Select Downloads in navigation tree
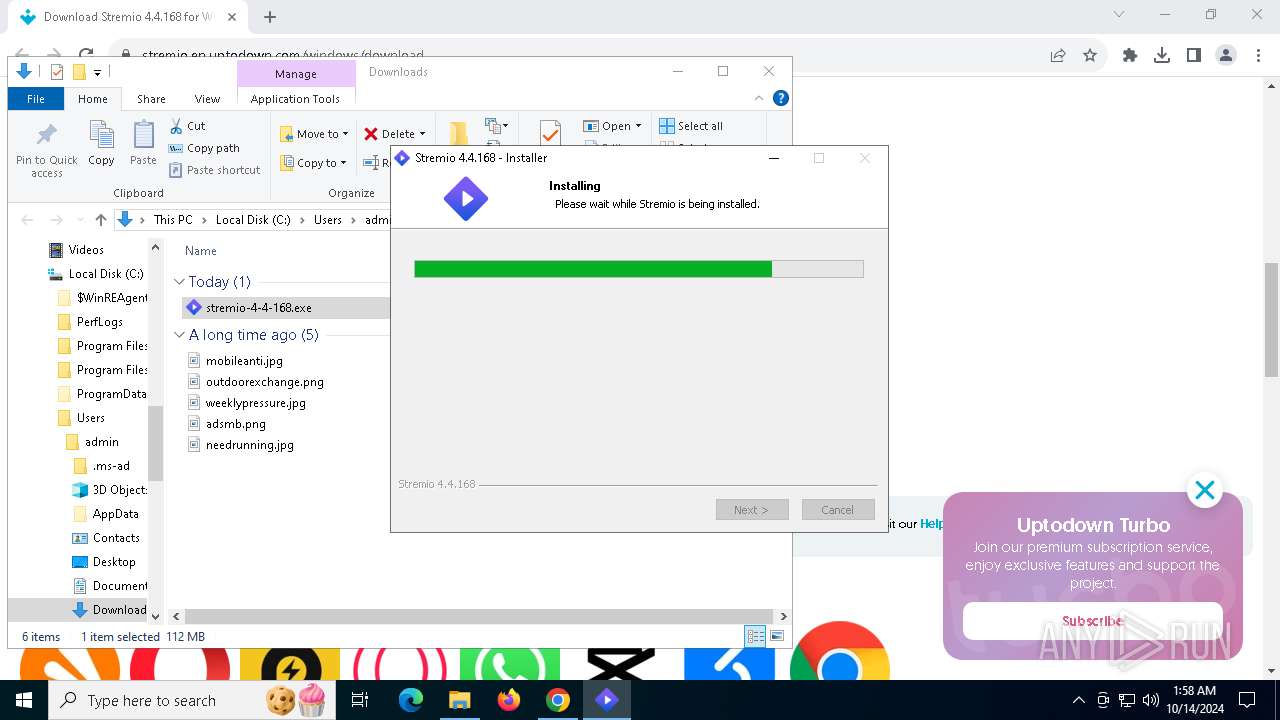Screen dimensions: 1280x720 point(119,610)
